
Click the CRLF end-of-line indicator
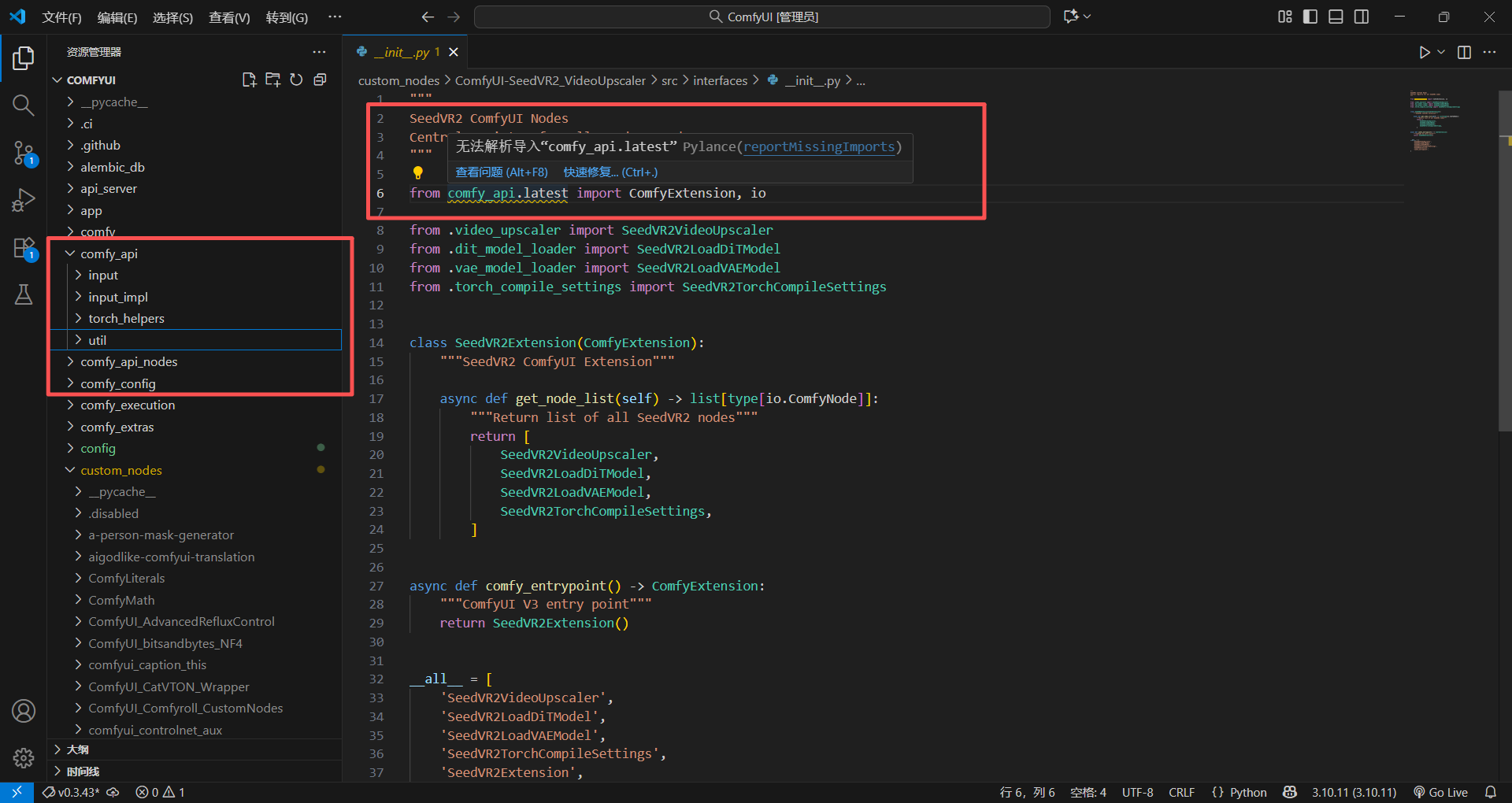click(x=1181, y=792)
